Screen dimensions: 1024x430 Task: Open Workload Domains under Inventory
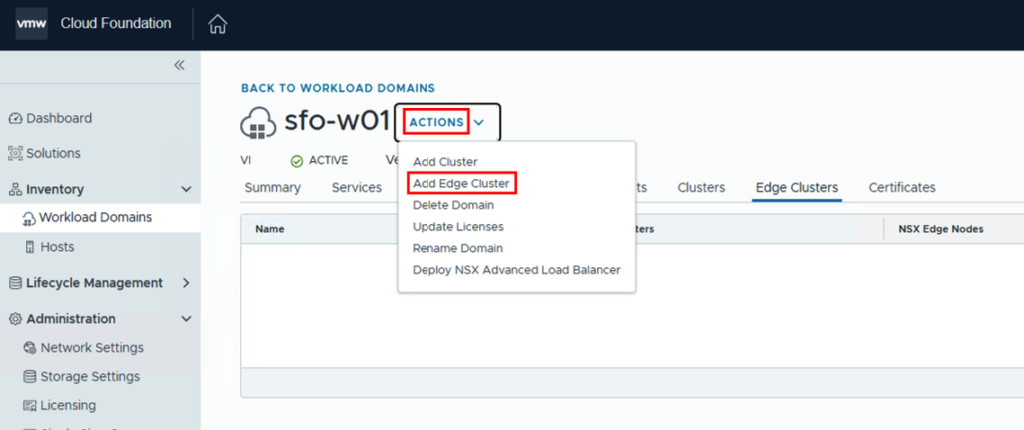tap(95, 217)
